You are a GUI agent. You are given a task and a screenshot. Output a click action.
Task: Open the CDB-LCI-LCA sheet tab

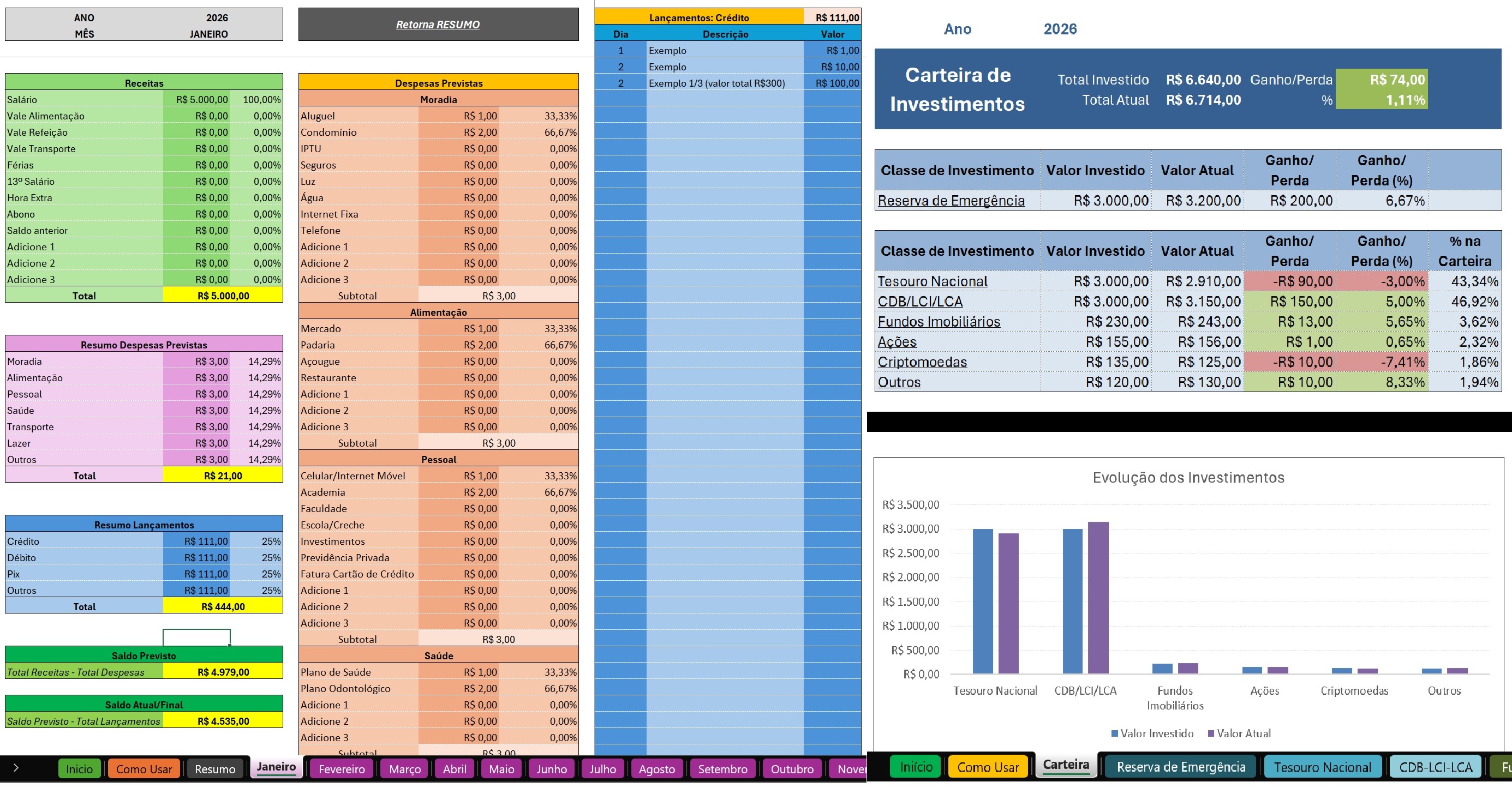1436,767
